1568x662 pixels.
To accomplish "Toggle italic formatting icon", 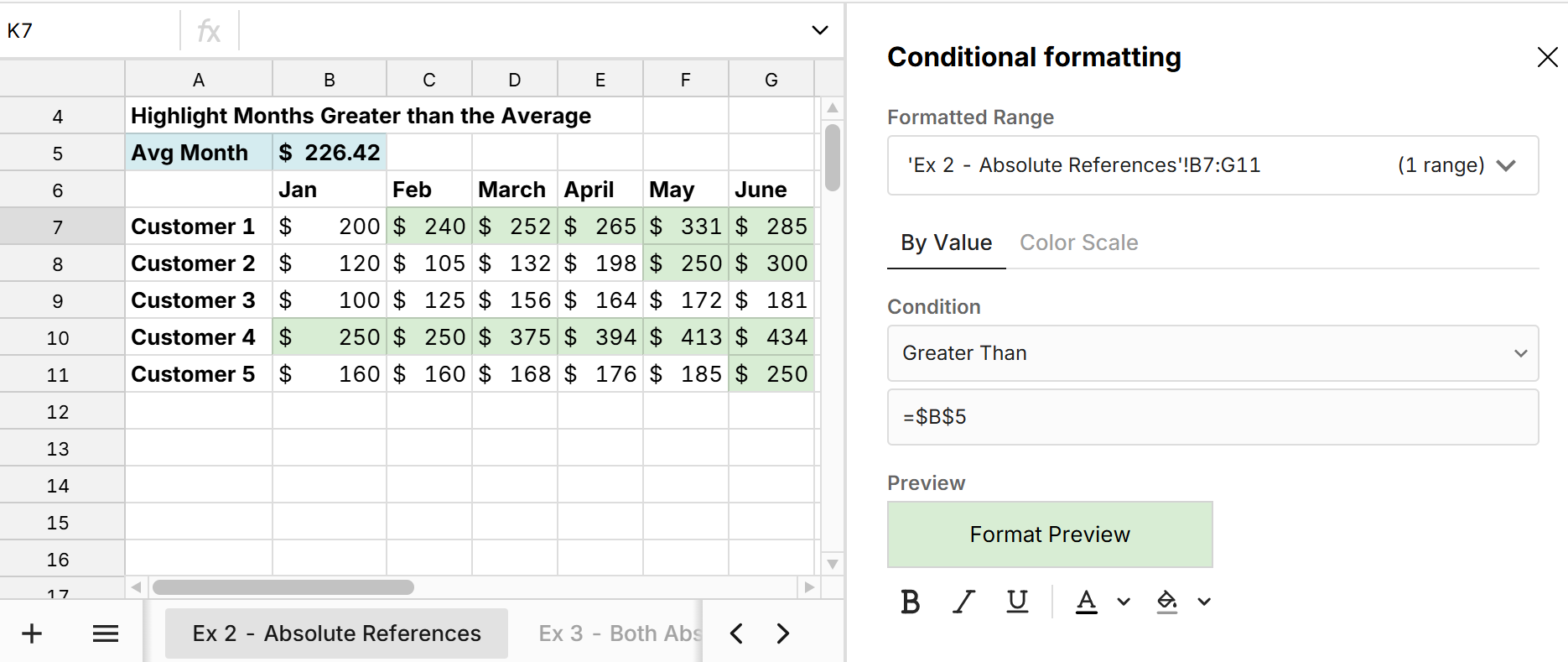I will point(963,602).
